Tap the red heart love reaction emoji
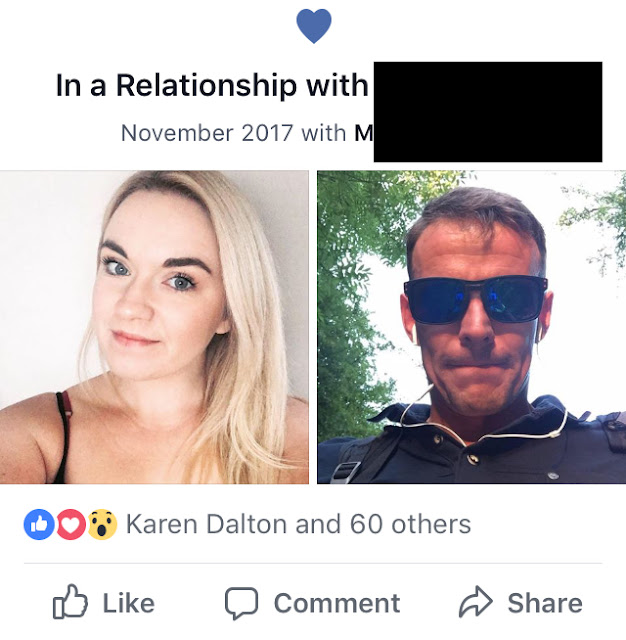 coord(71,524)
